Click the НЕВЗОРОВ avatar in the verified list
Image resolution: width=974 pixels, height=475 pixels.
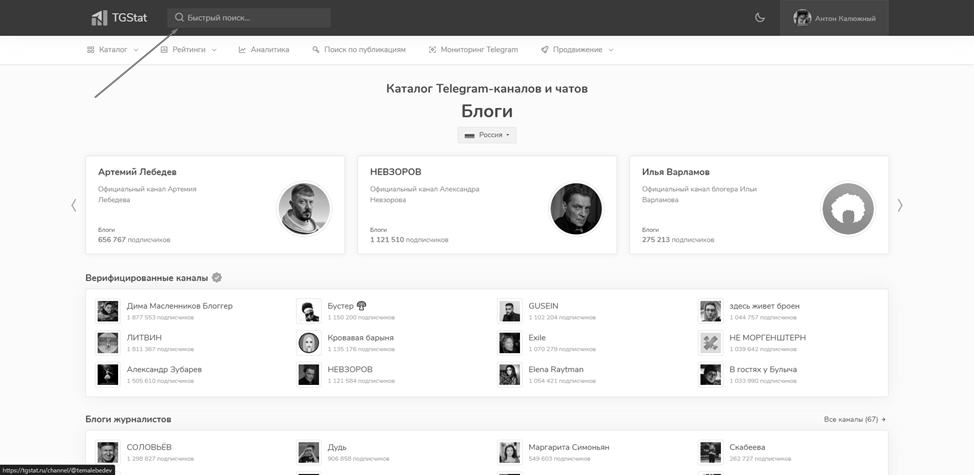tap(309, 374)
